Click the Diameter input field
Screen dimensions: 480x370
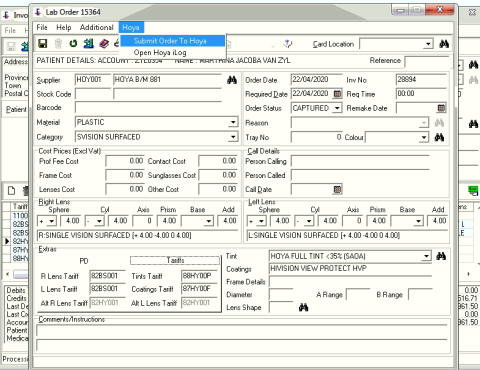[281, 295]
